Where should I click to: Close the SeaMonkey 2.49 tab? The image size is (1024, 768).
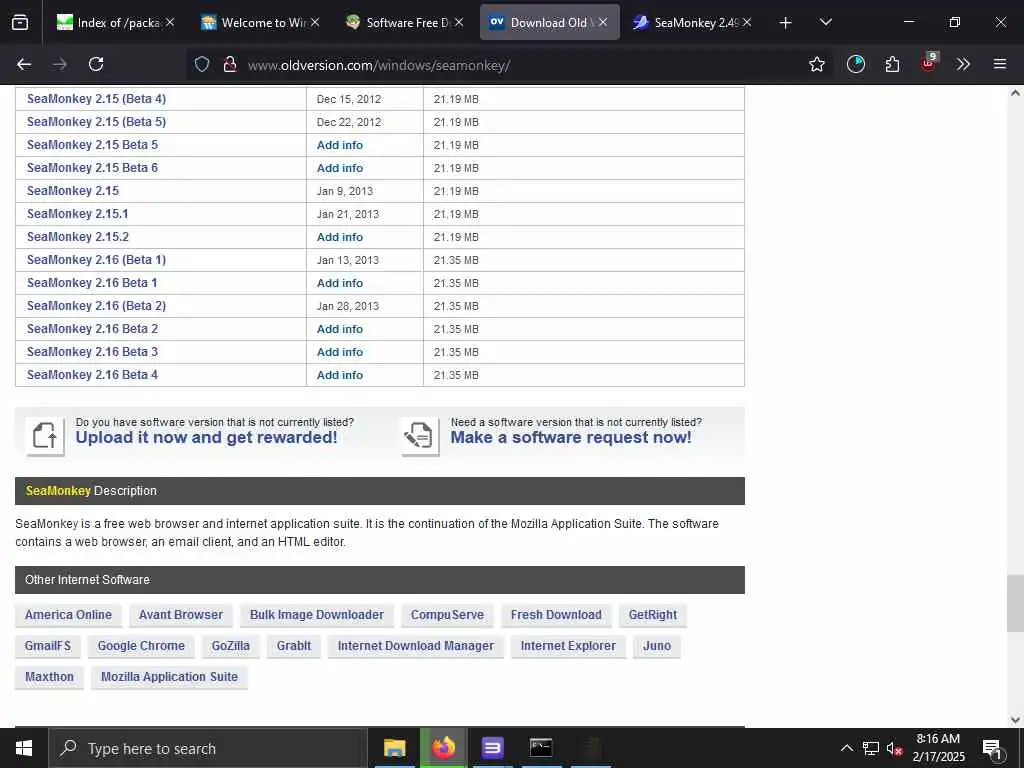point(747,22)
